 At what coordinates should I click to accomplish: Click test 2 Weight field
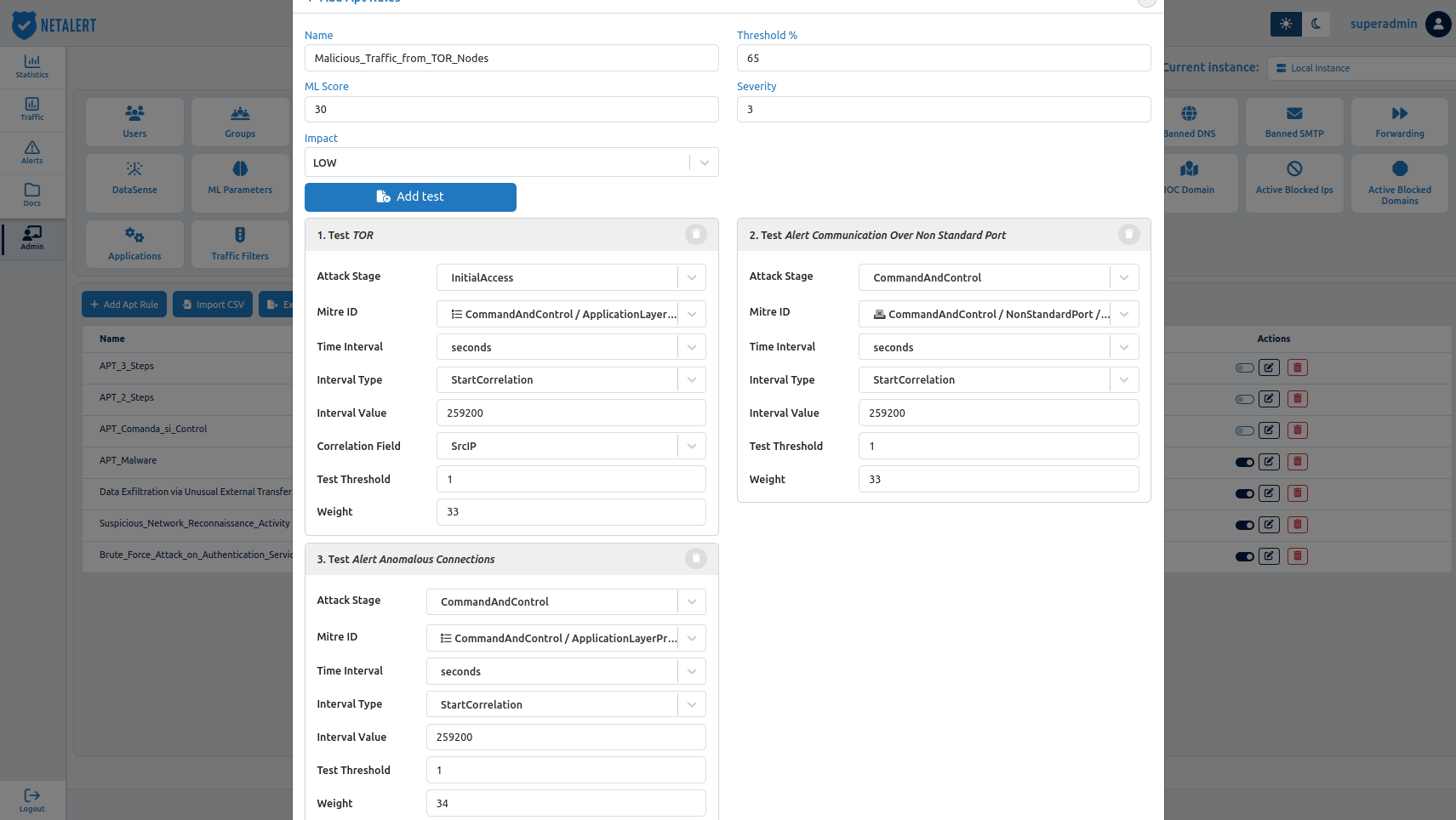click(x=999, y=479)
